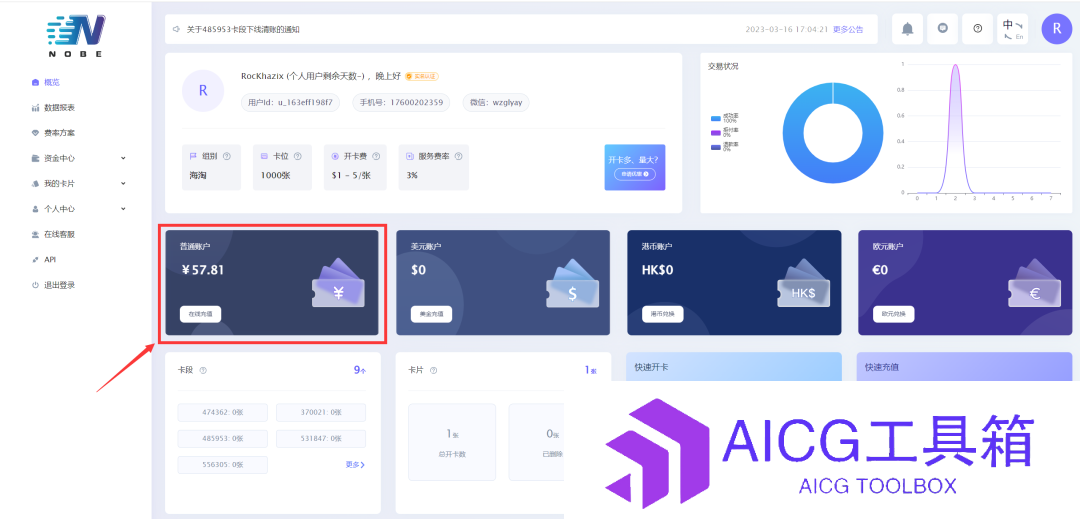
Task: Click 美金充值 button on 美元账户
Action: point(431,314)
